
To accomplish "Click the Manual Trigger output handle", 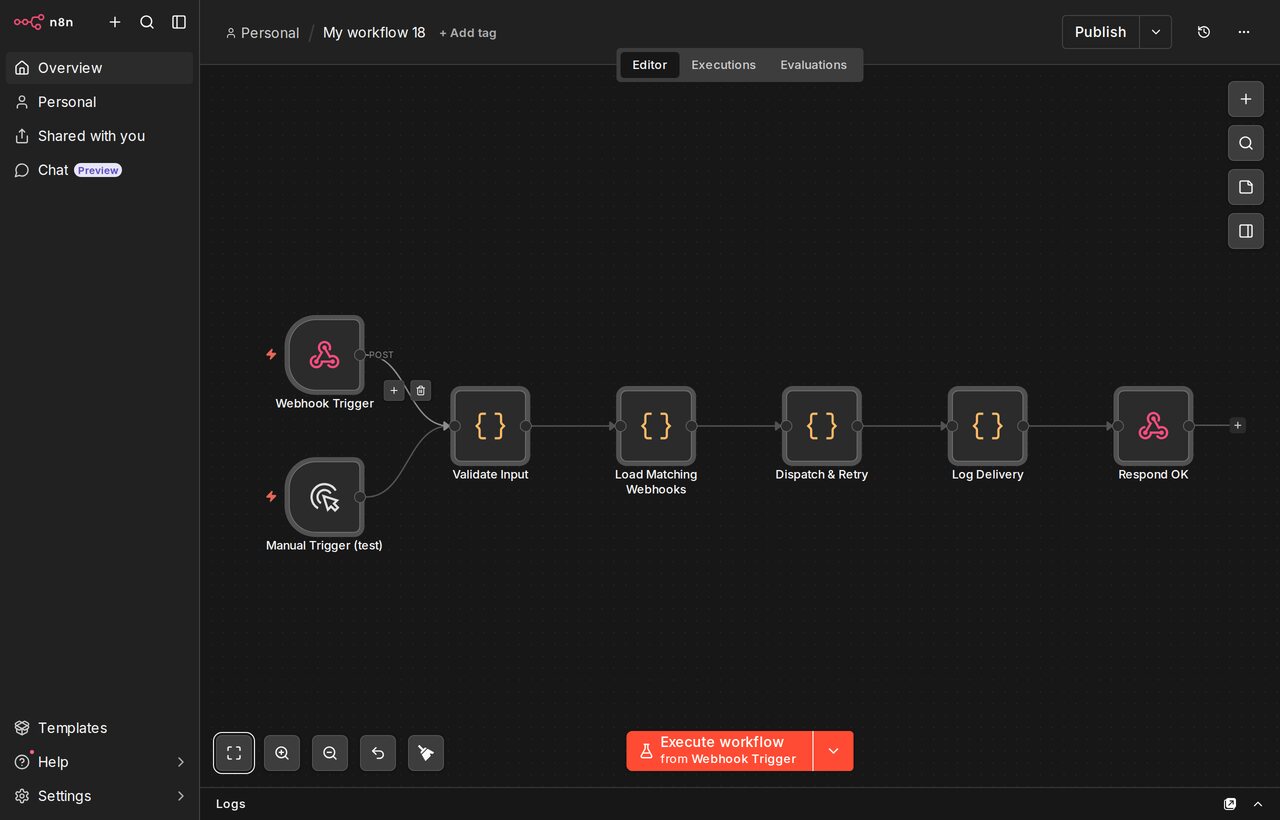I will [360, 497].
